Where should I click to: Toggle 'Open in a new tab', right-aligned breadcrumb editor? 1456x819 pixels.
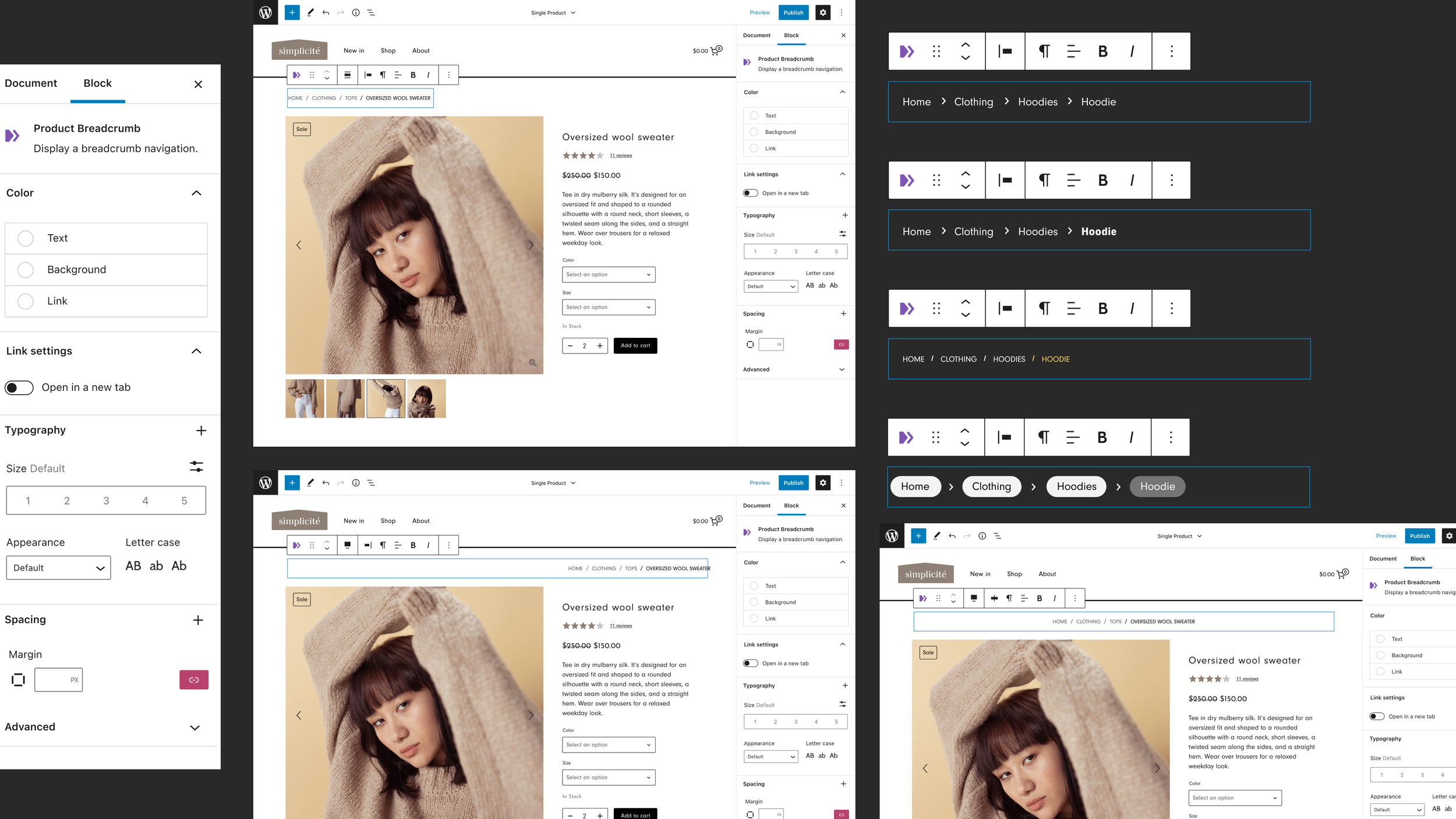[x=751, y=663]
